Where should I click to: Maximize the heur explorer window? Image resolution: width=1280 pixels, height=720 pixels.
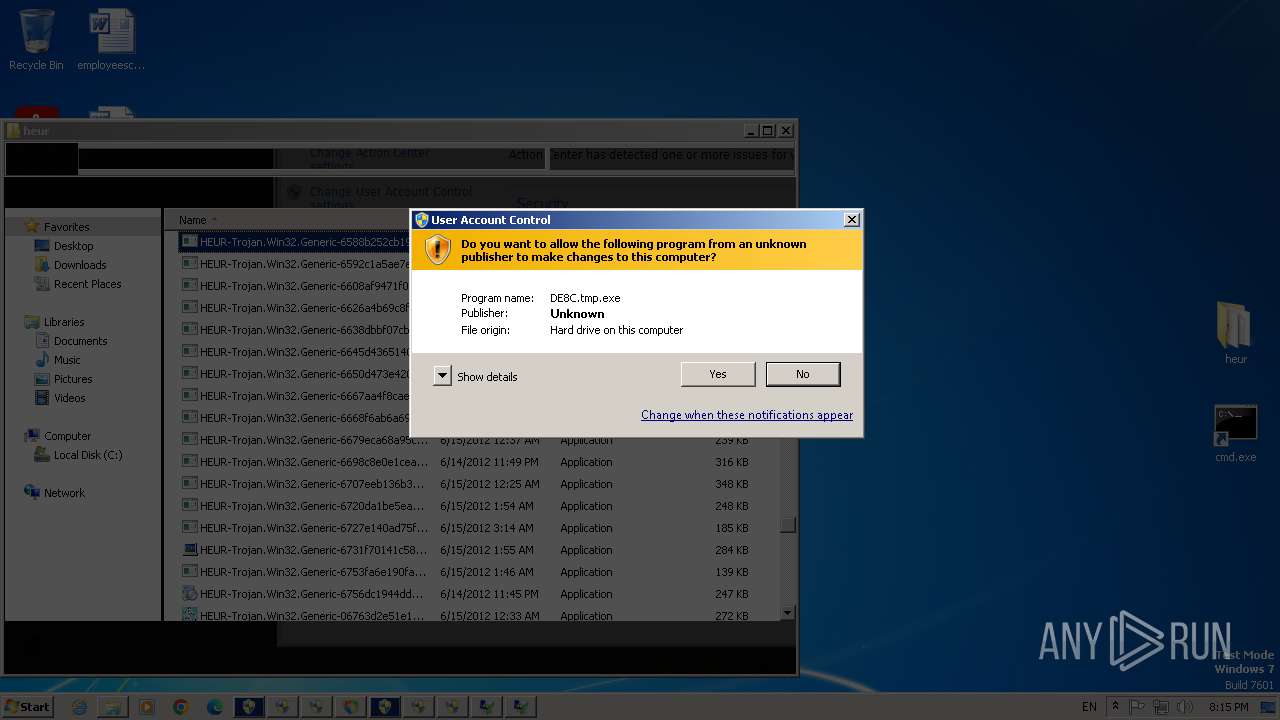pyautogui.click(x=767, y=131)
